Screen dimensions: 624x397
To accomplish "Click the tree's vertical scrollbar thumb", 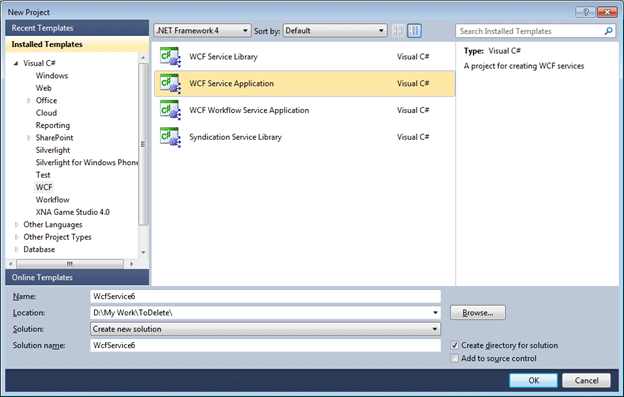I will (x=143, y=144).
